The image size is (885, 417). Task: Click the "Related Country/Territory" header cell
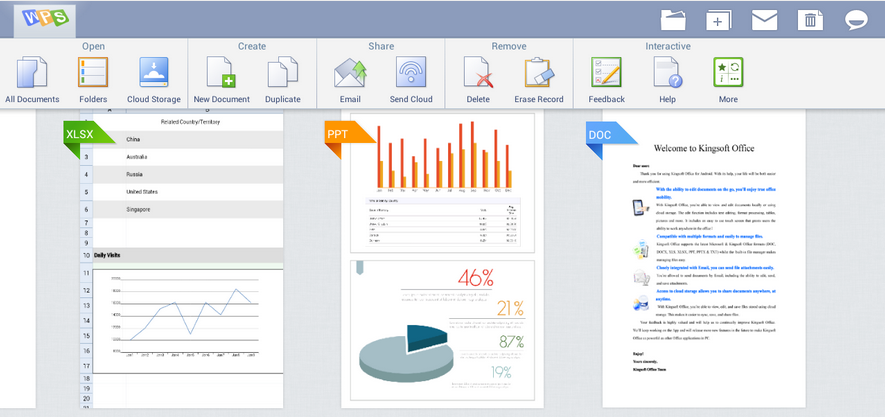(190, 121)
